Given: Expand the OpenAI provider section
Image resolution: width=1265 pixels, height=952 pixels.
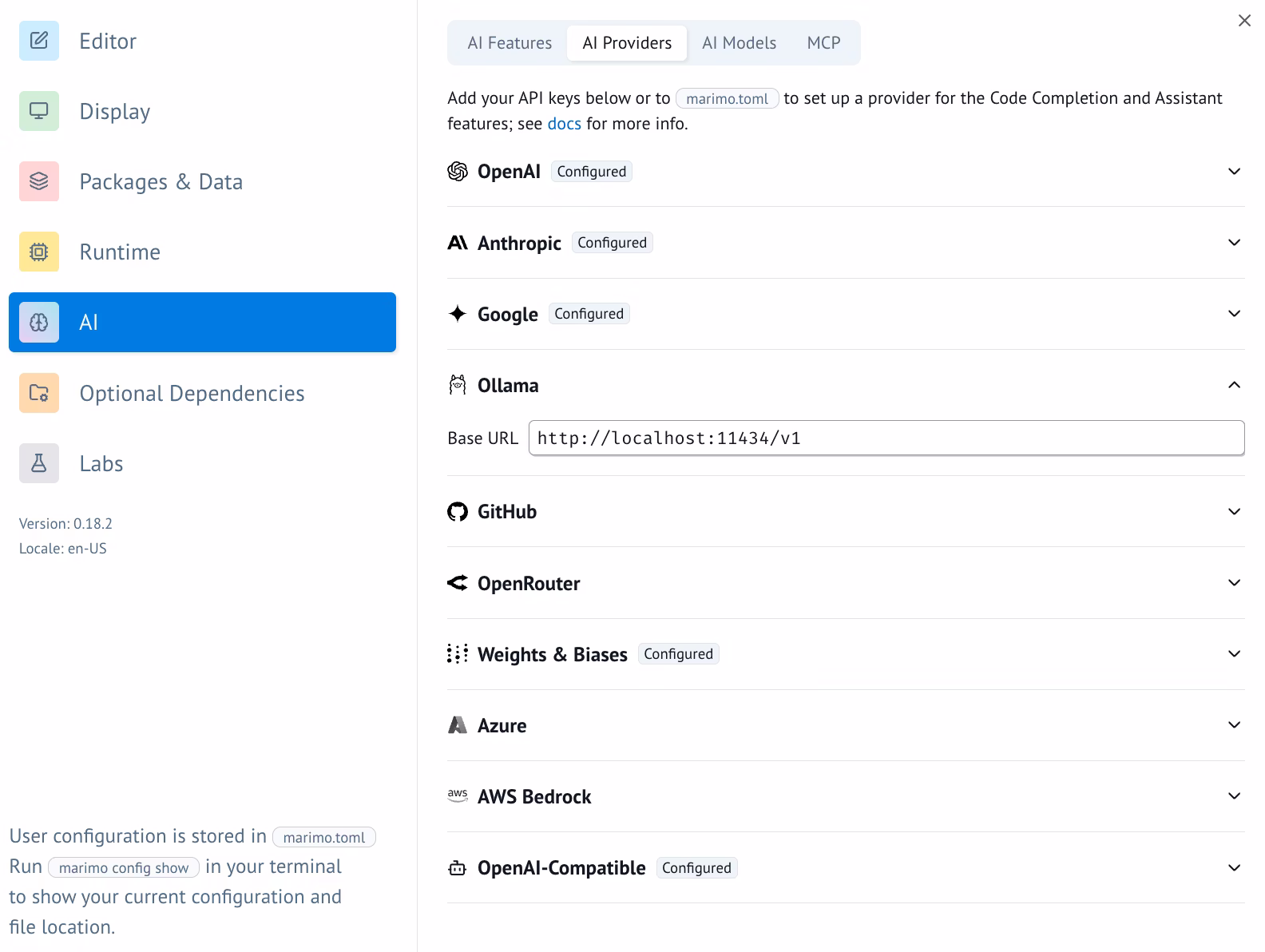Looking at the screenshot, I should point(1234,172).
